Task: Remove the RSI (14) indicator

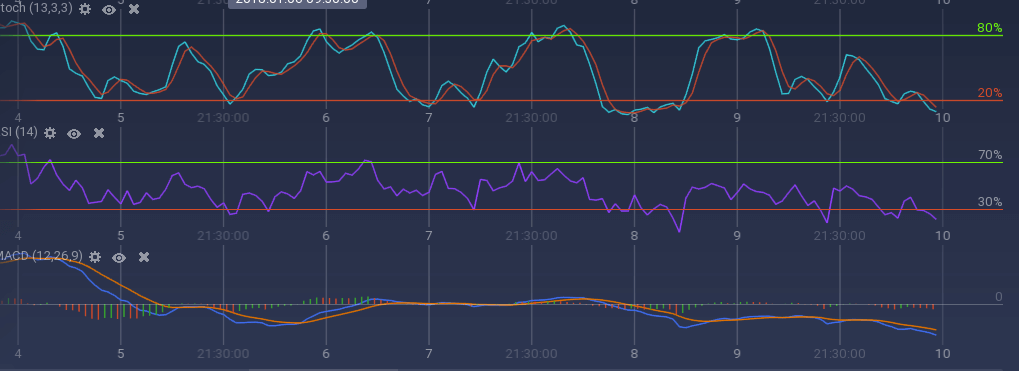Action: [99, 133]
